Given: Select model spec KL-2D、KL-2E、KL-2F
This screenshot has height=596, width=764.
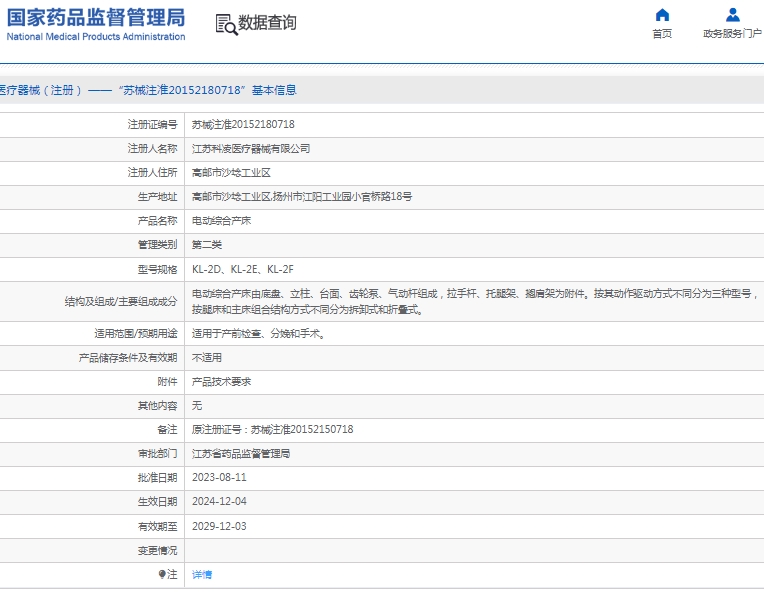Looking at the screenshot, I should tap(243, 269).
